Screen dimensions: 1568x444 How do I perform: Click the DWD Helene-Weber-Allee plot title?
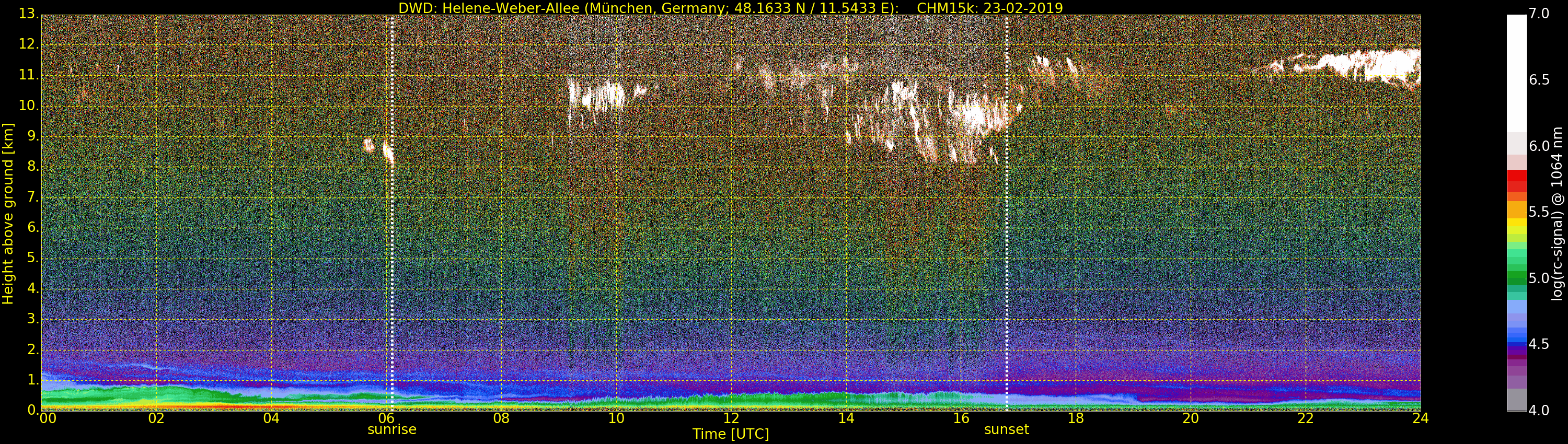pos(731,8)
